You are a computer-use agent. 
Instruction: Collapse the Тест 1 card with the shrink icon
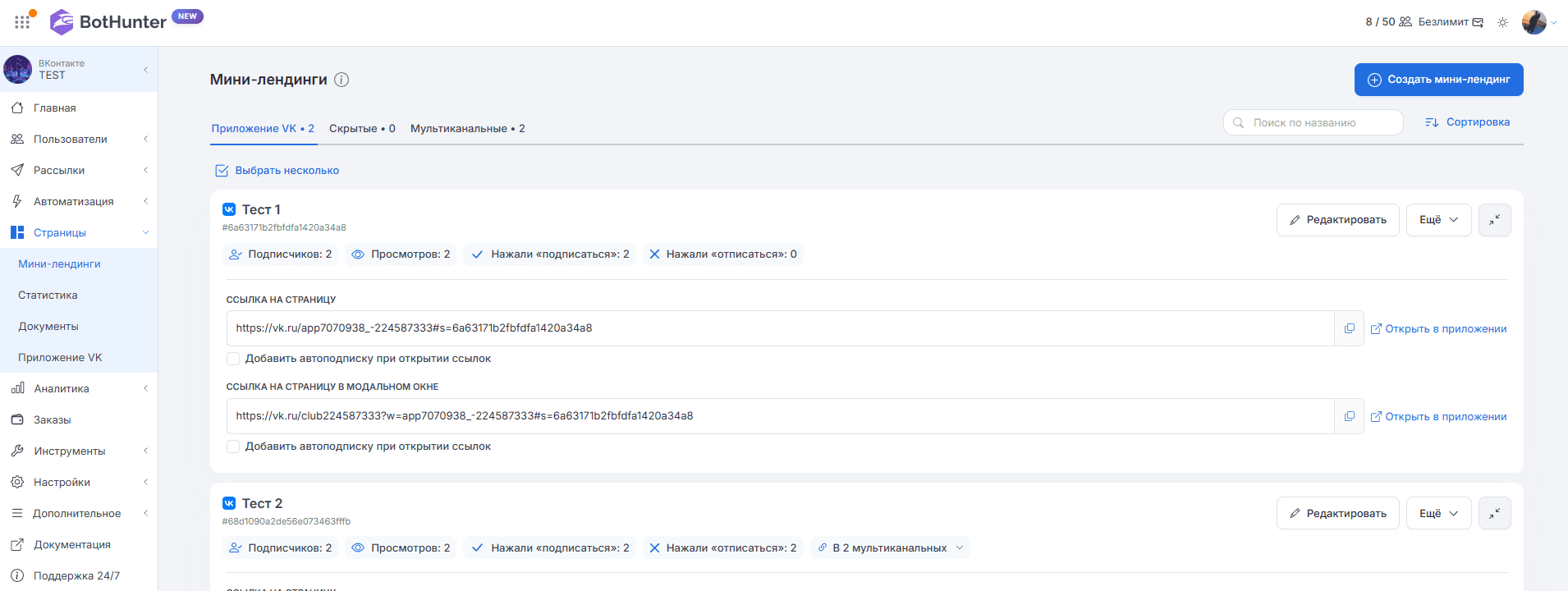tap(1495, 220)
